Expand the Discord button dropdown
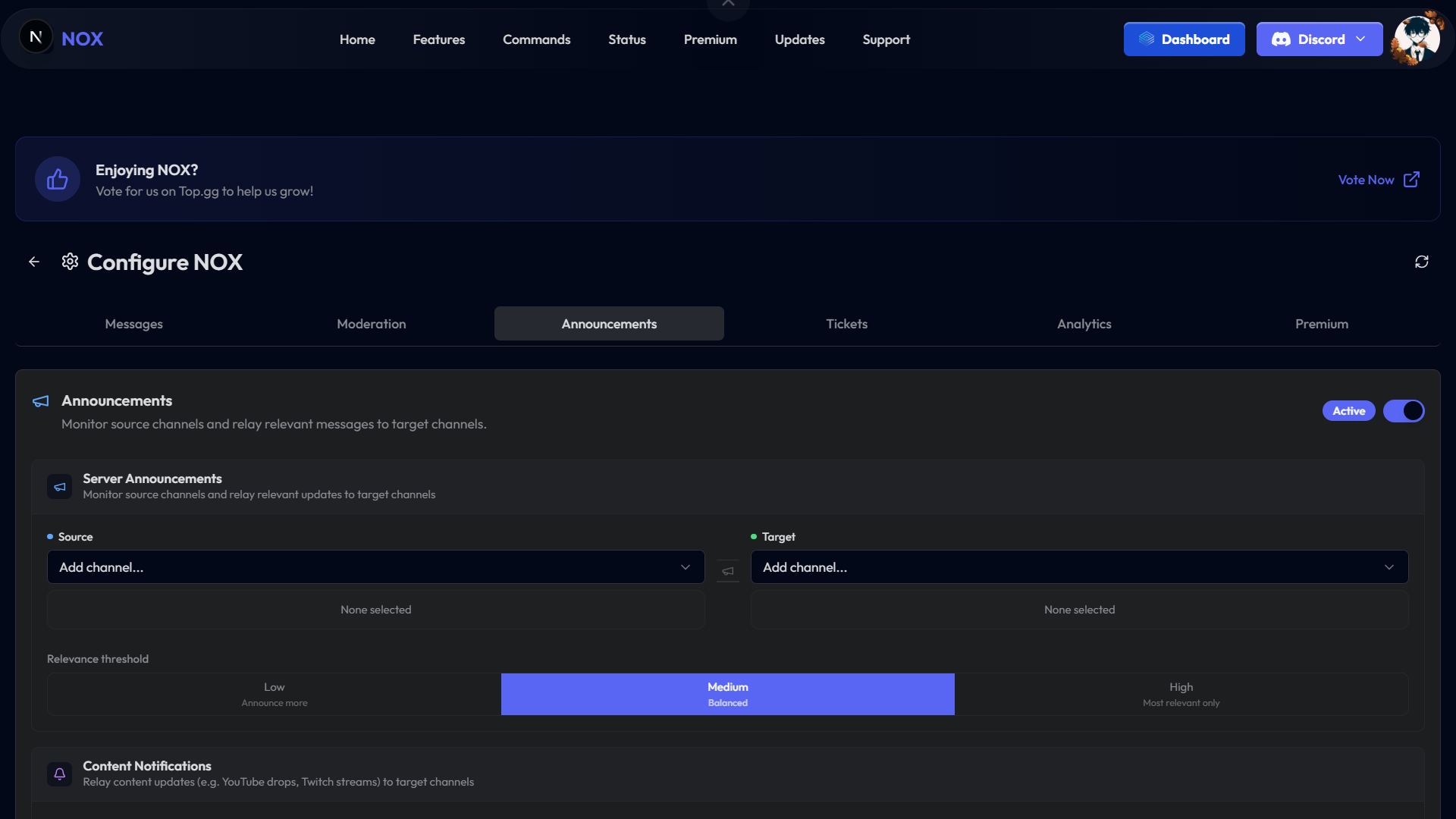 [1319, 39]
